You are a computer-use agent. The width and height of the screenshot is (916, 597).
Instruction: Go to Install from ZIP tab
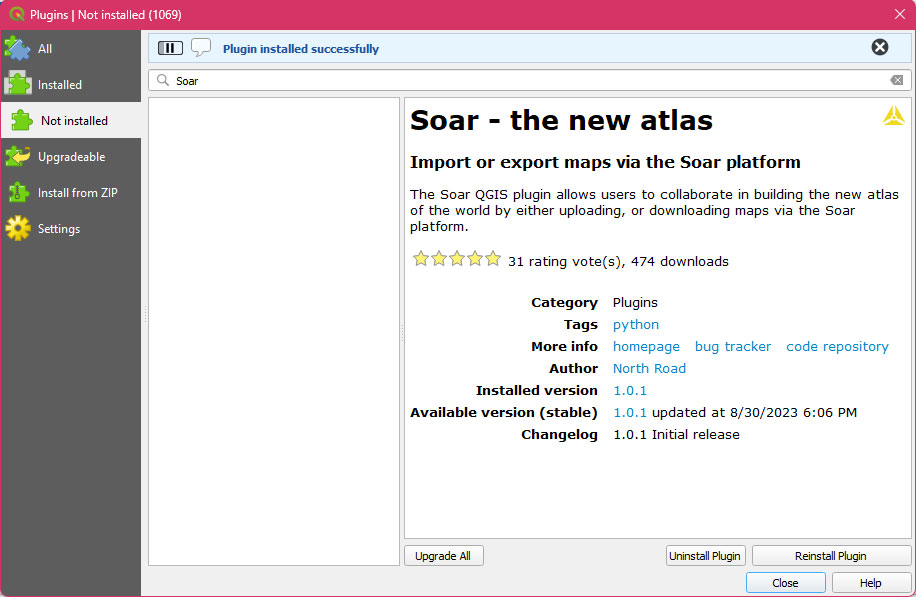pyautogui.click(x=70, y=193)
